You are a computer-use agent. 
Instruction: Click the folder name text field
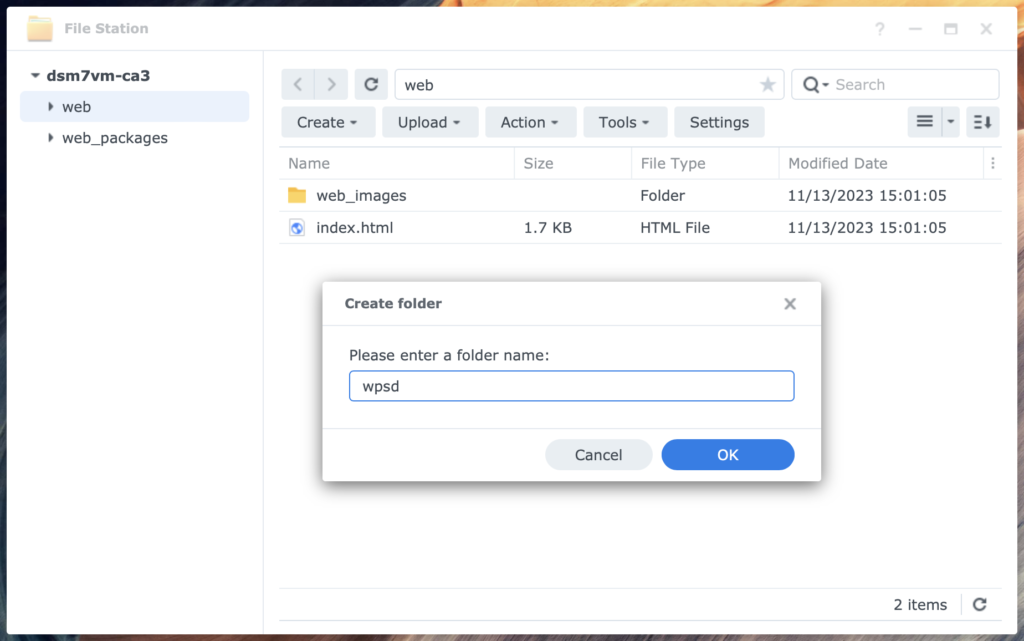pos(571,385)
